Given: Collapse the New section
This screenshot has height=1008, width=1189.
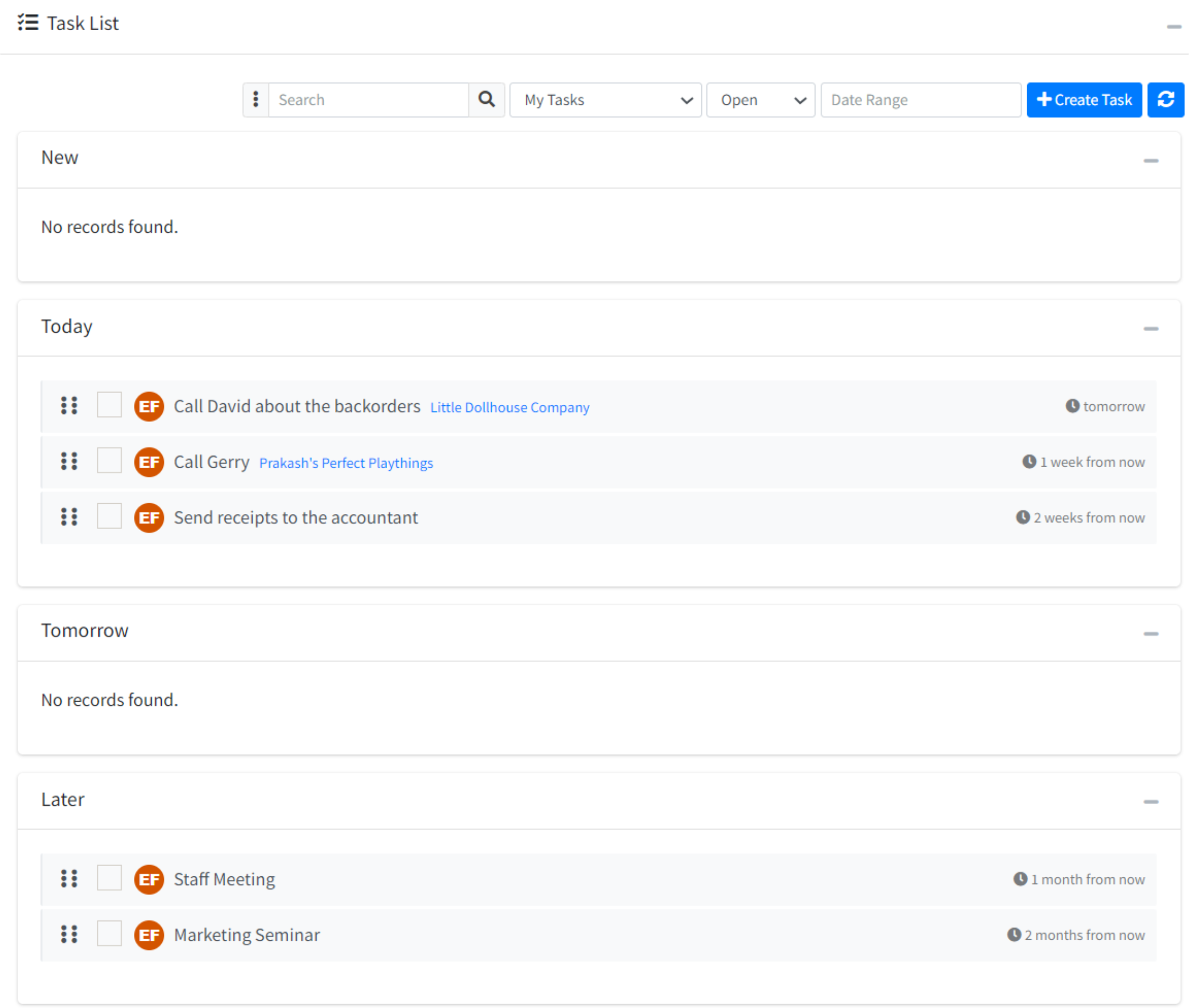Looking at the screenshot, I should [1150, 161].
